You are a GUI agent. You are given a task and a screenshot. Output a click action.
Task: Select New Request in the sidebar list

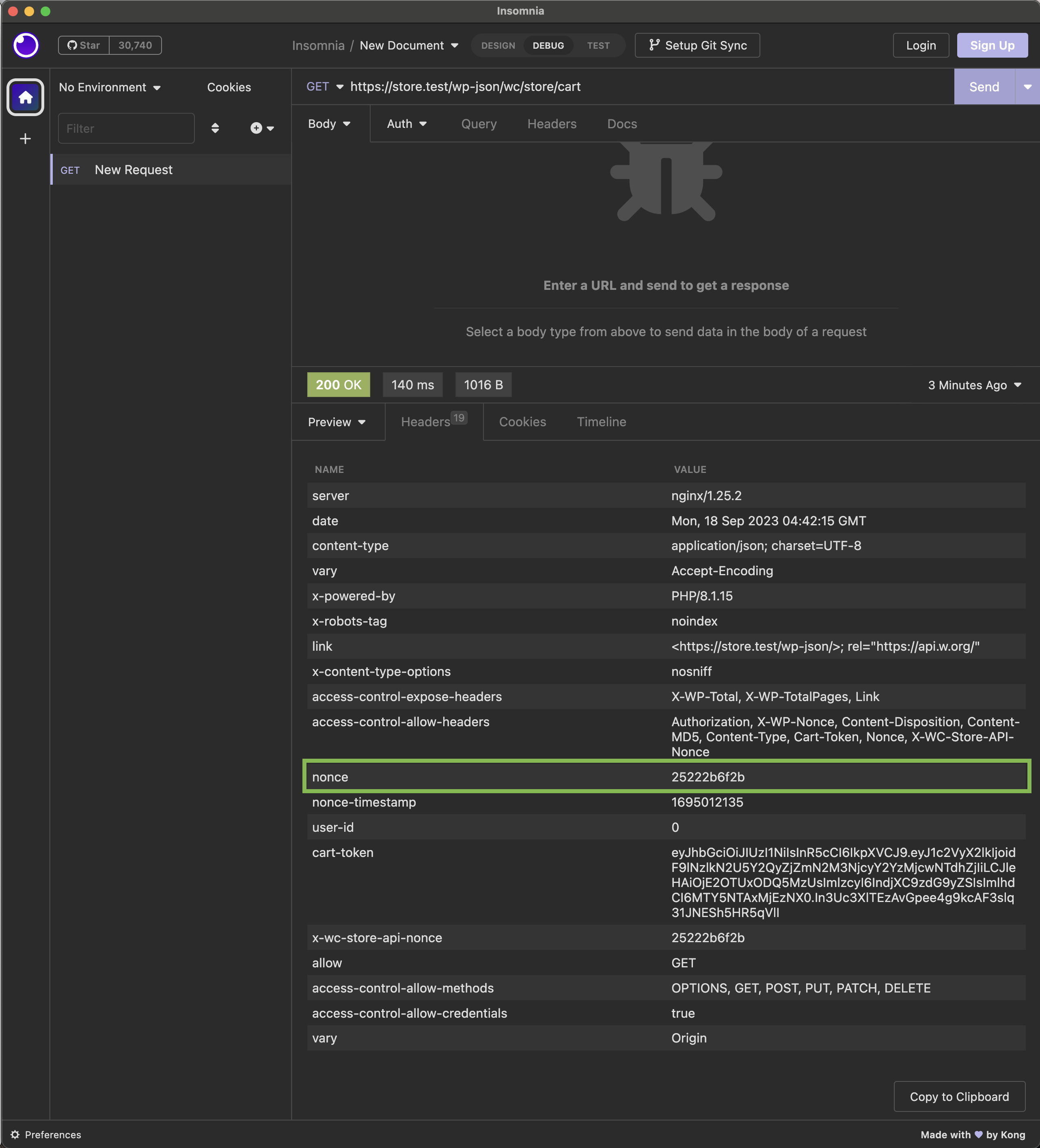click(133, 169)
